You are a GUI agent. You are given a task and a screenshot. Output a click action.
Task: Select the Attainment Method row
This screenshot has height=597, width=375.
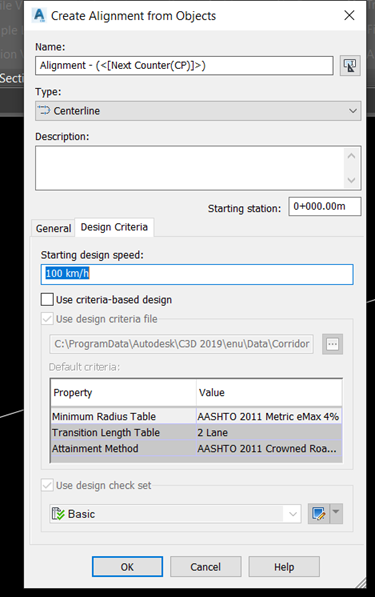coord(196,449)
